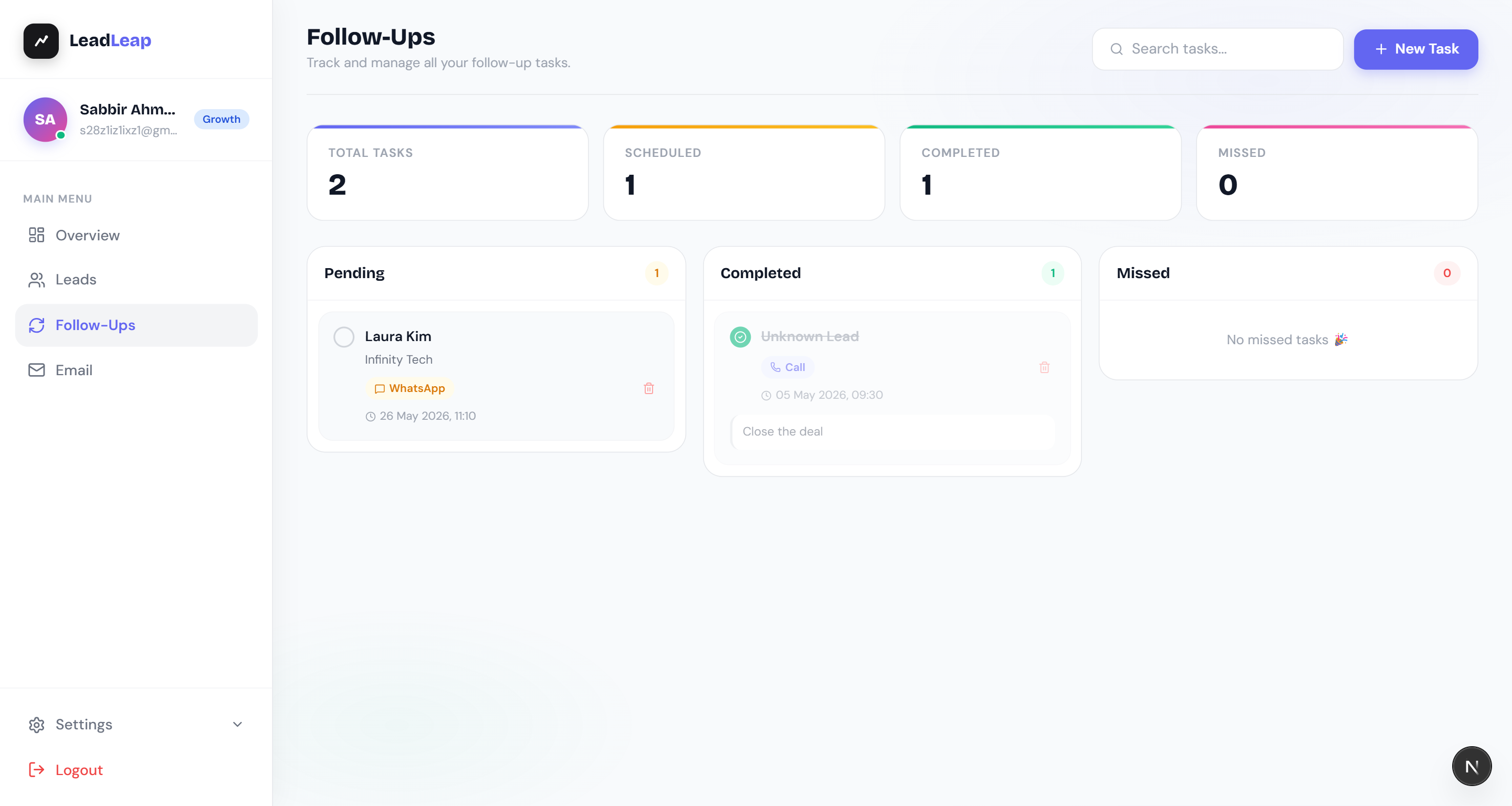Viewport: 1512px width, 806px height.
Task: Click the s28z1iz1ixz1@gm... email text
Action: 129,130
